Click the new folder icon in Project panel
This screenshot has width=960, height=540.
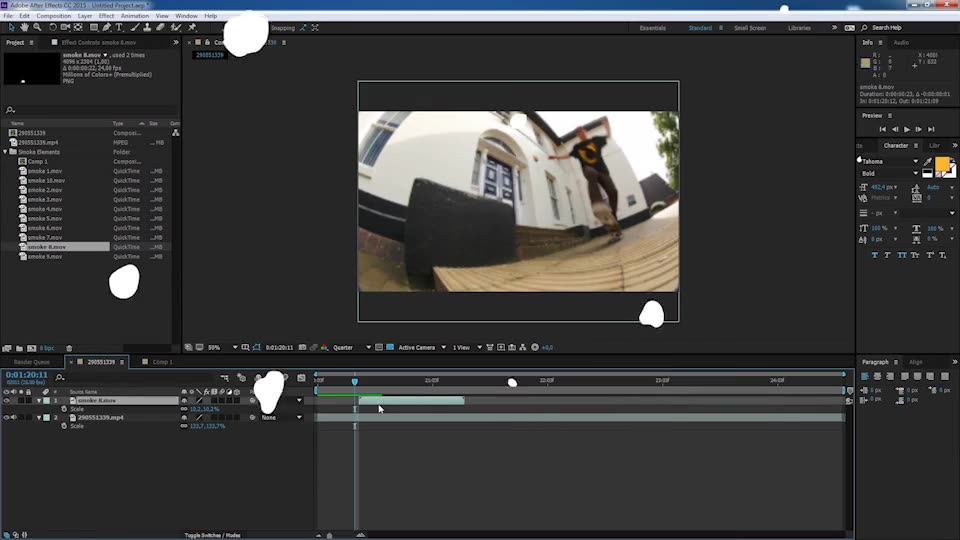20,348
